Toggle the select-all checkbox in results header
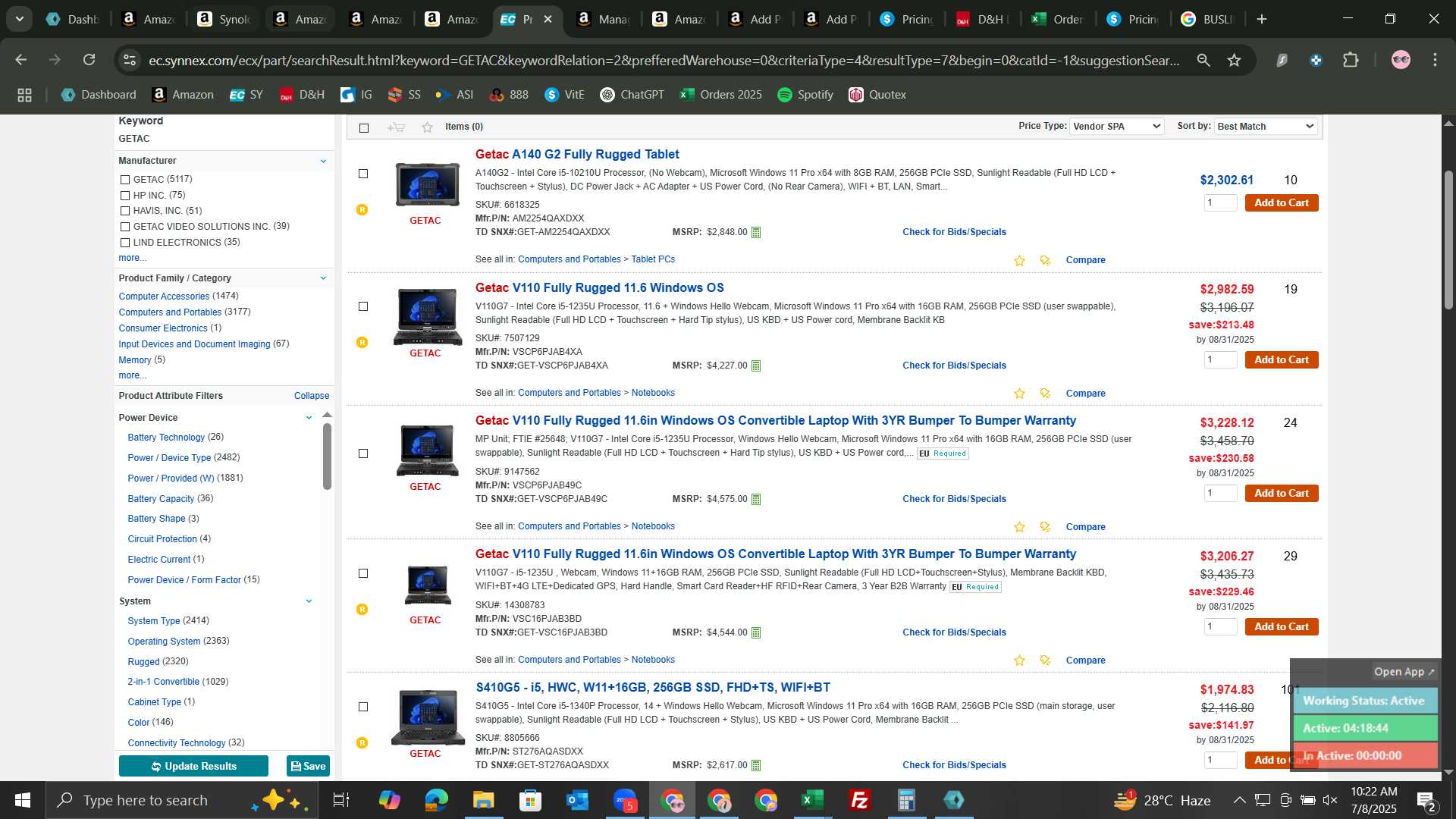 click(x=364, y=127)
